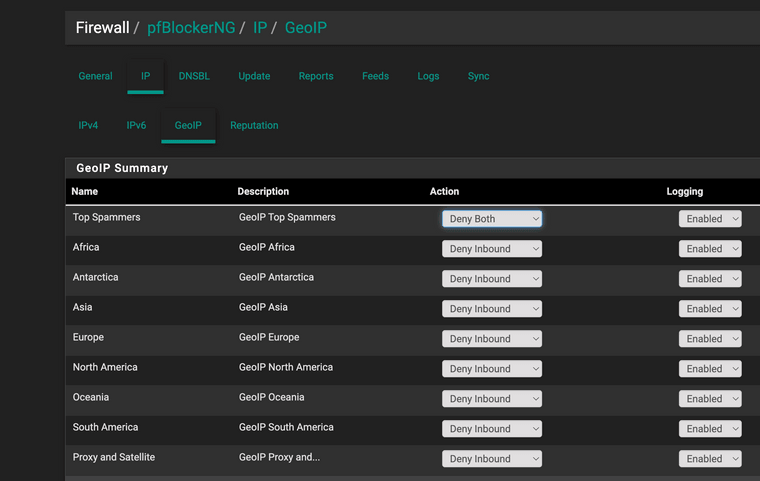Open Action dropdown for Europe
Screen dimensions: 760x481
[x=491, y=339]
